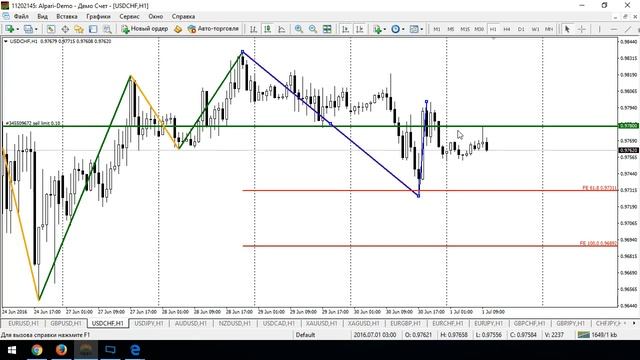Viewport: 640px width, 360px height.
Task: Toggle Chart Shift icon
Action: 359,29
